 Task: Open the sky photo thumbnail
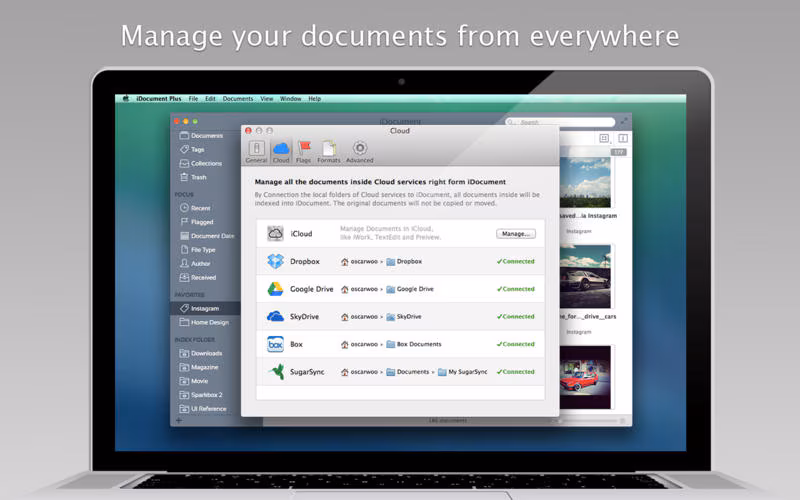tap(585, 182)
